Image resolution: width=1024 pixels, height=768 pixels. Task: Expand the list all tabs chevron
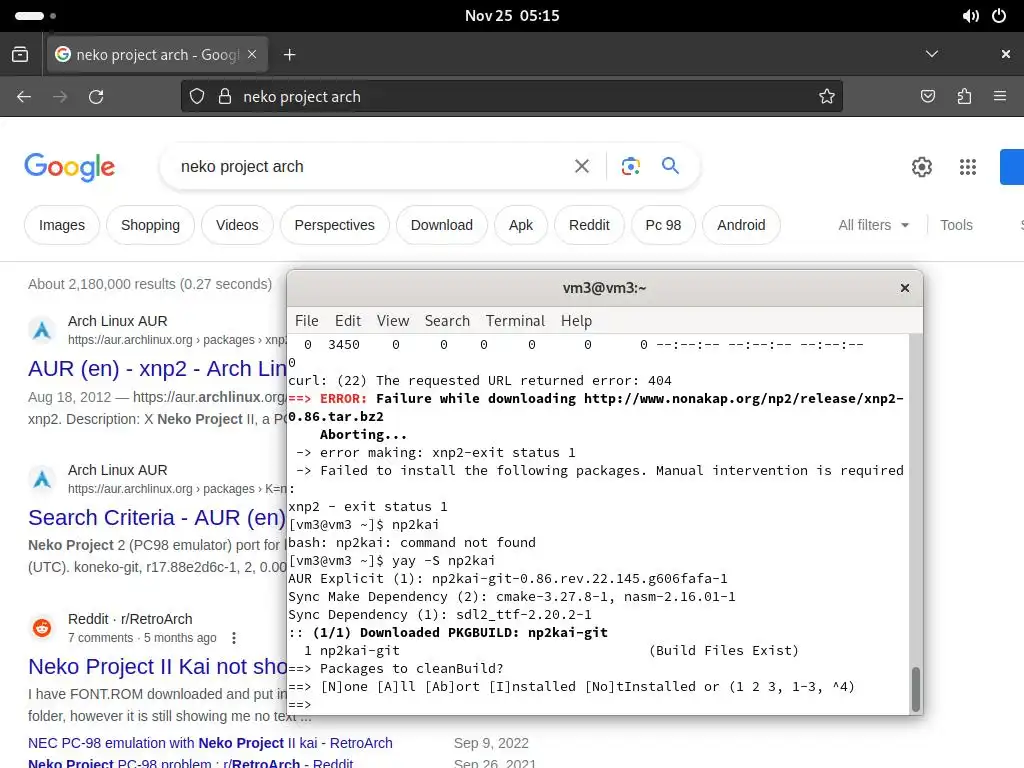tap(932, 54)
